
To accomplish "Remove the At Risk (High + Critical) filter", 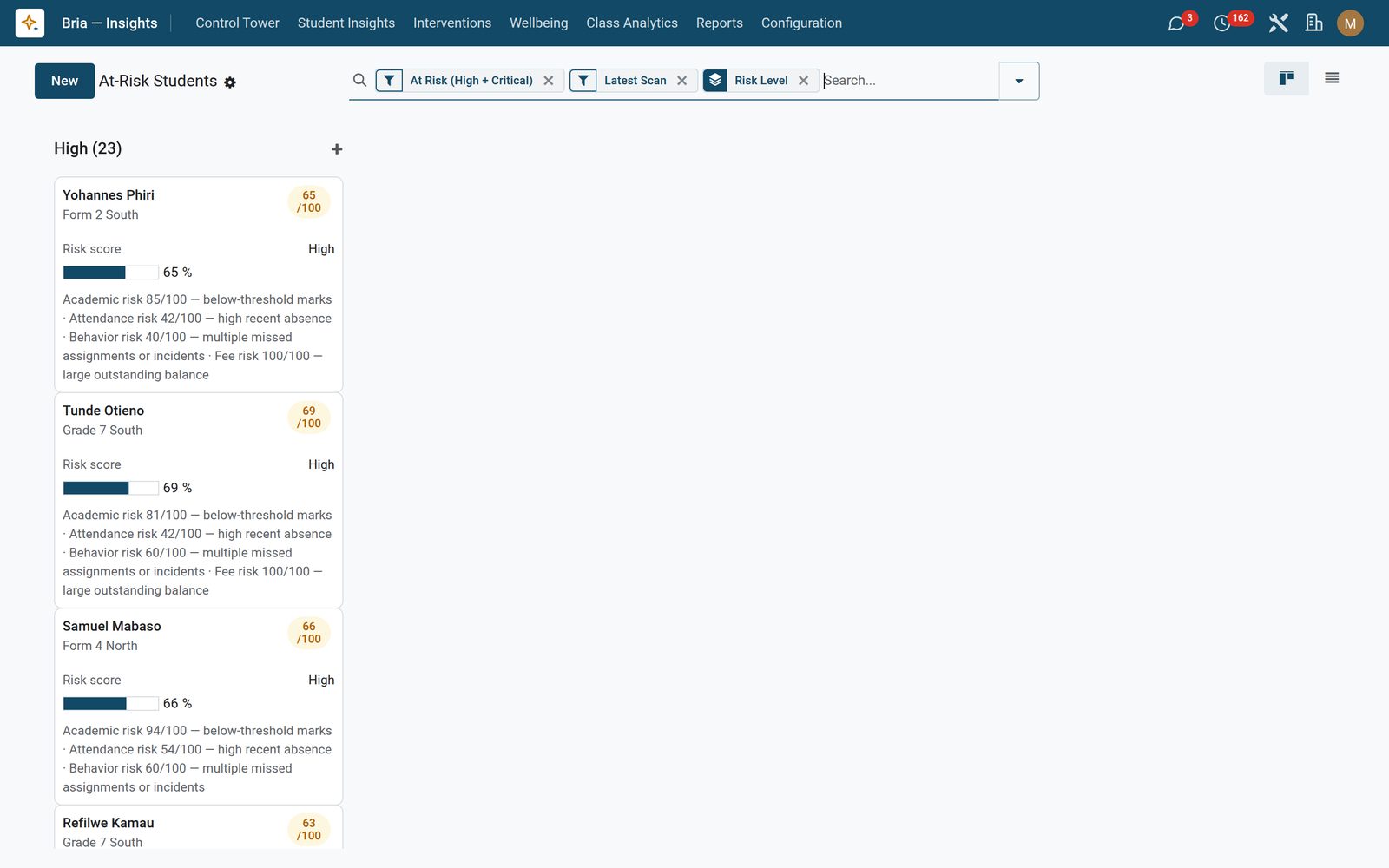I will [x=549, y=81].
